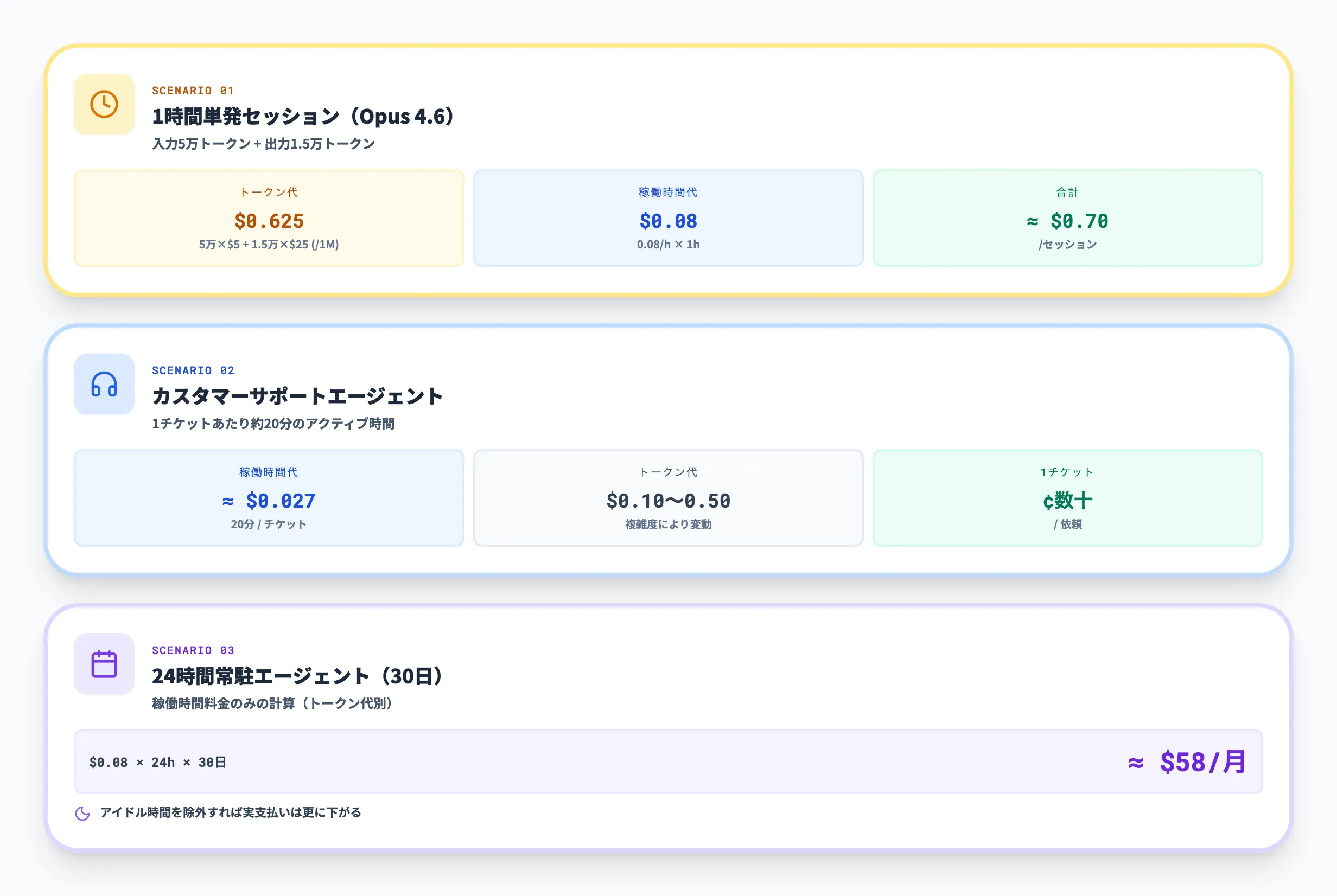Select the 1チケット ¢数十 green card

(1068, 498)
